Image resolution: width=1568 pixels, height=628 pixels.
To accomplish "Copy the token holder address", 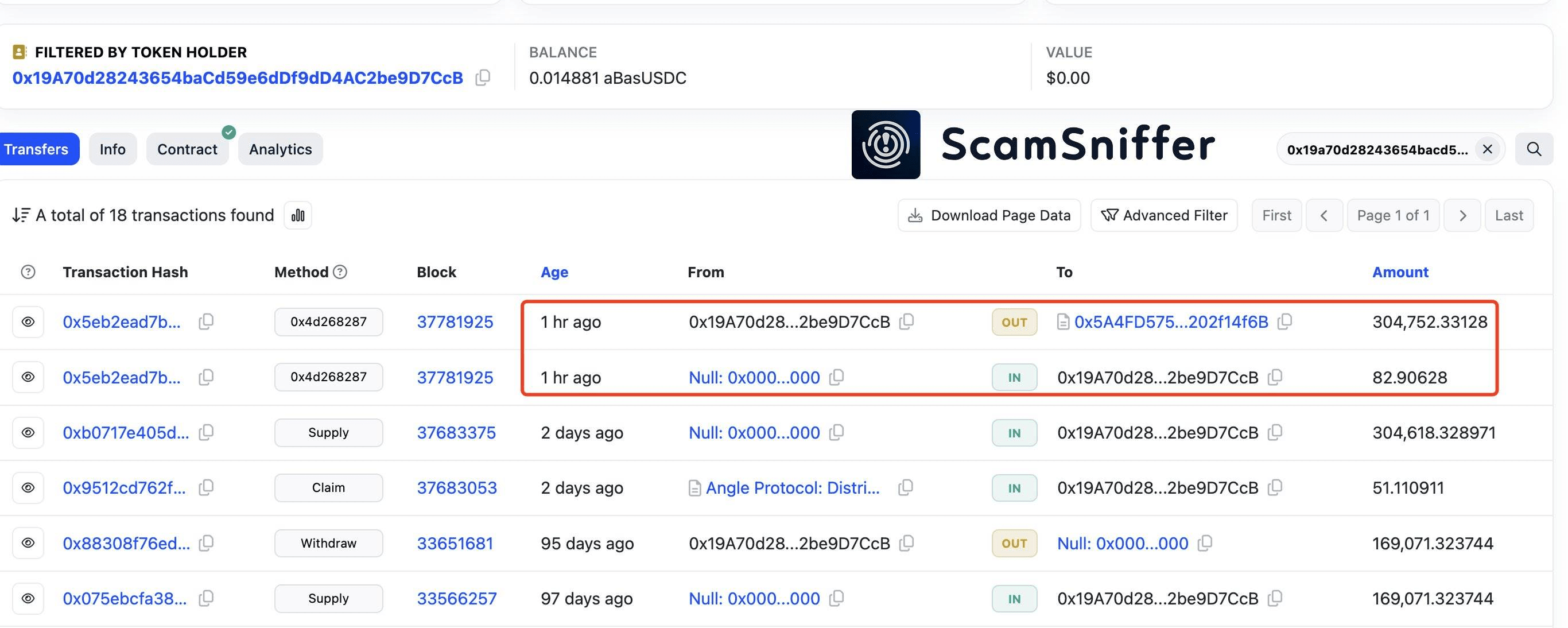I will pos(483,78).
